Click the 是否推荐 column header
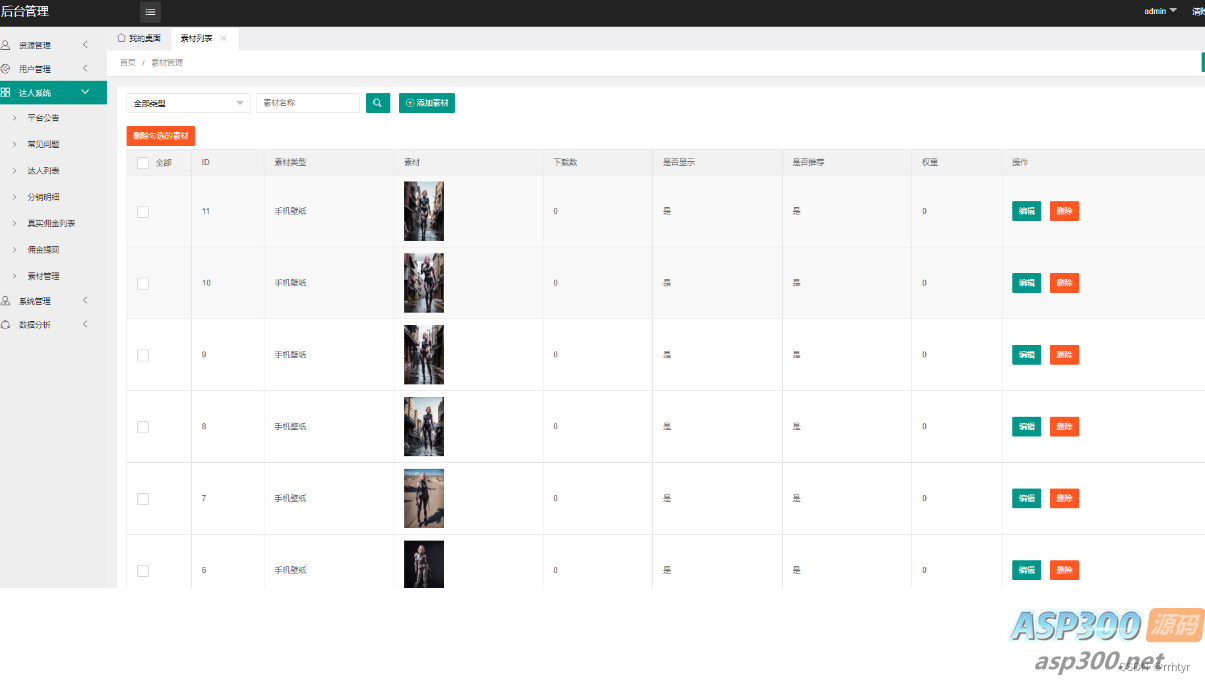The height and width of the screenshot is (683, 1205). tap(809, 163)
